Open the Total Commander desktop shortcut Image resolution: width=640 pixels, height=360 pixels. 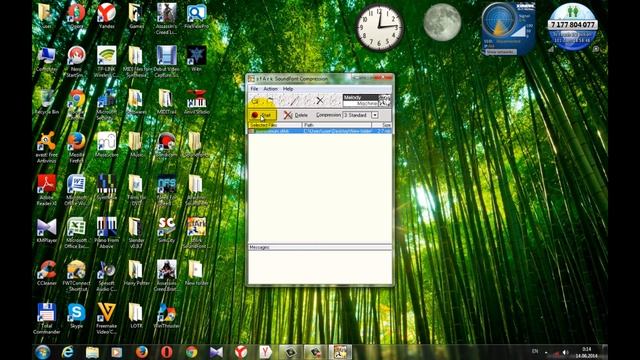pos(47,318)
